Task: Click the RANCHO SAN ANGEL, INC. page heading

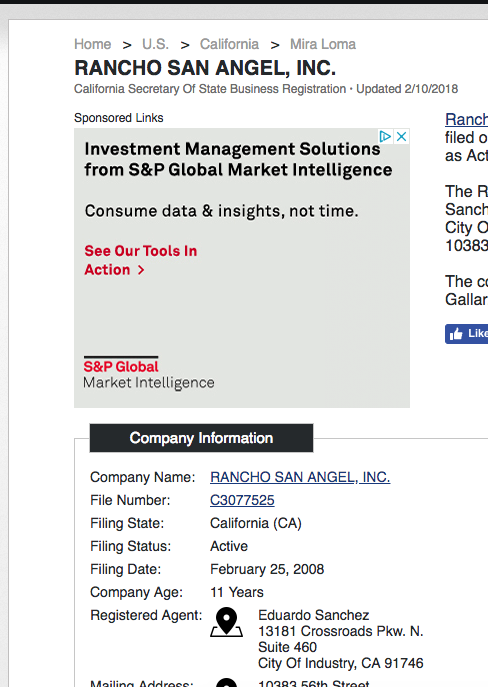Action: [205, 68]
